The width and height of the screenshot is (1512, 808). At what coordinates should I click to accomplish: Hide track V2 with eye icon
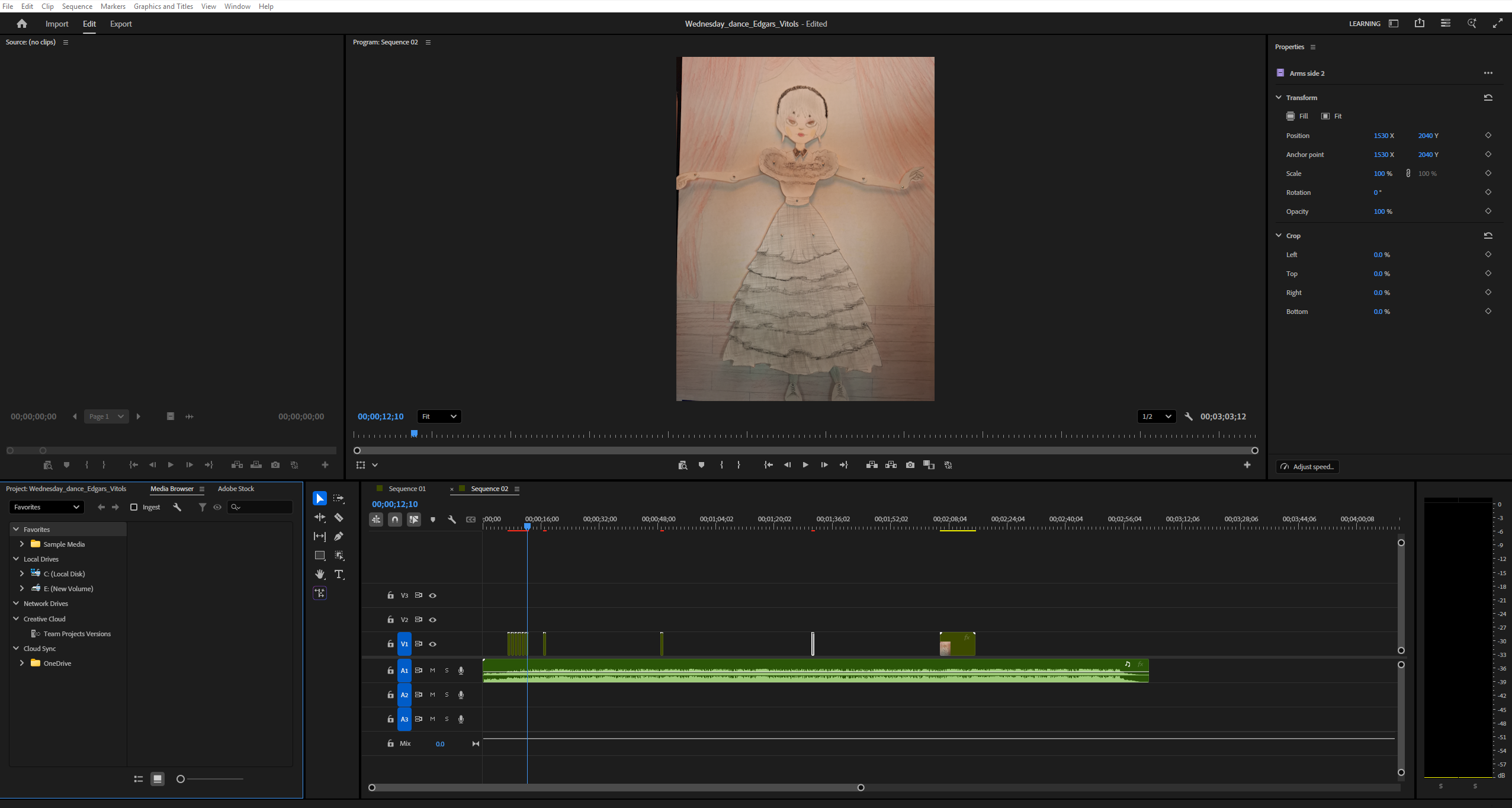click(x=433, y=620)
